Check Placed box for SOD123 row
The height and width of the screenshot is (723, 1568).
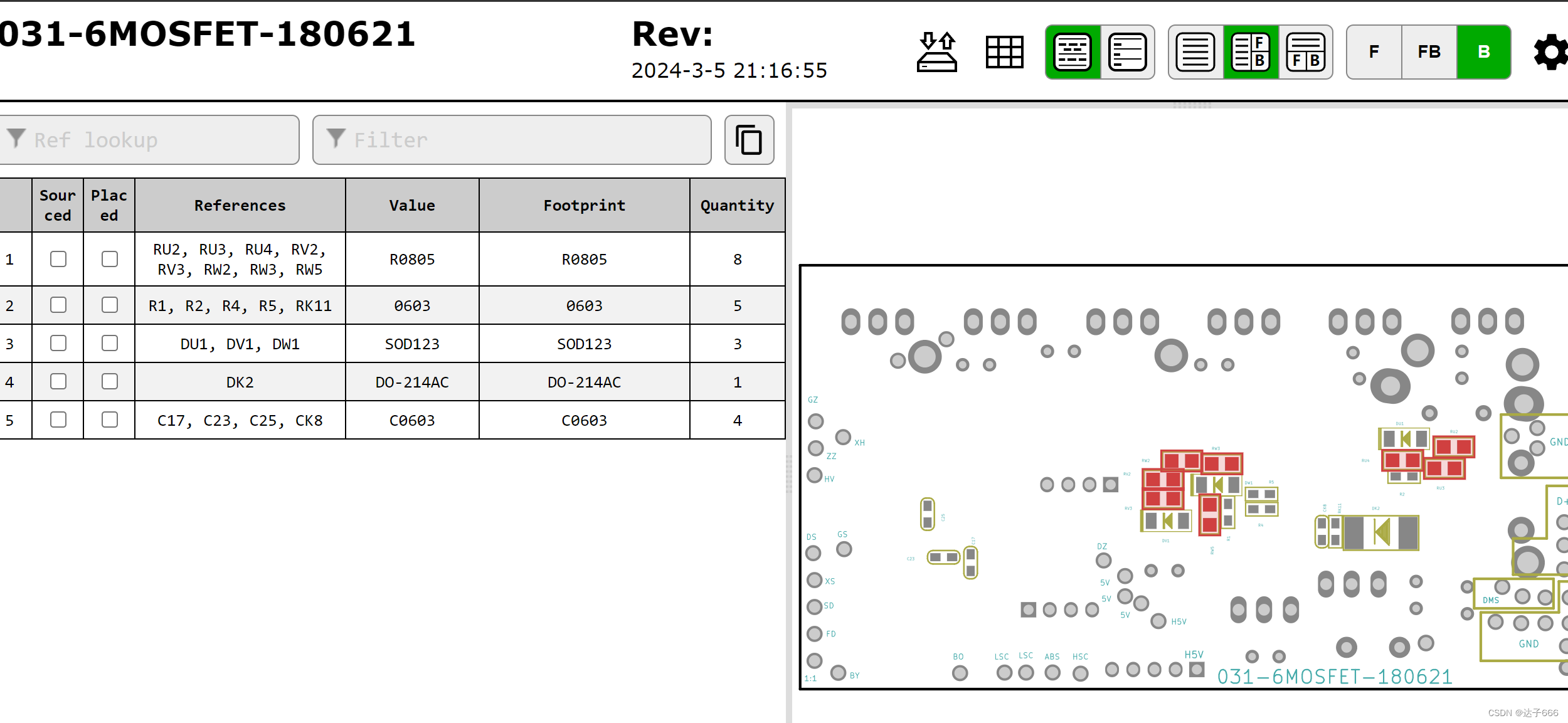tap(110, 343)
